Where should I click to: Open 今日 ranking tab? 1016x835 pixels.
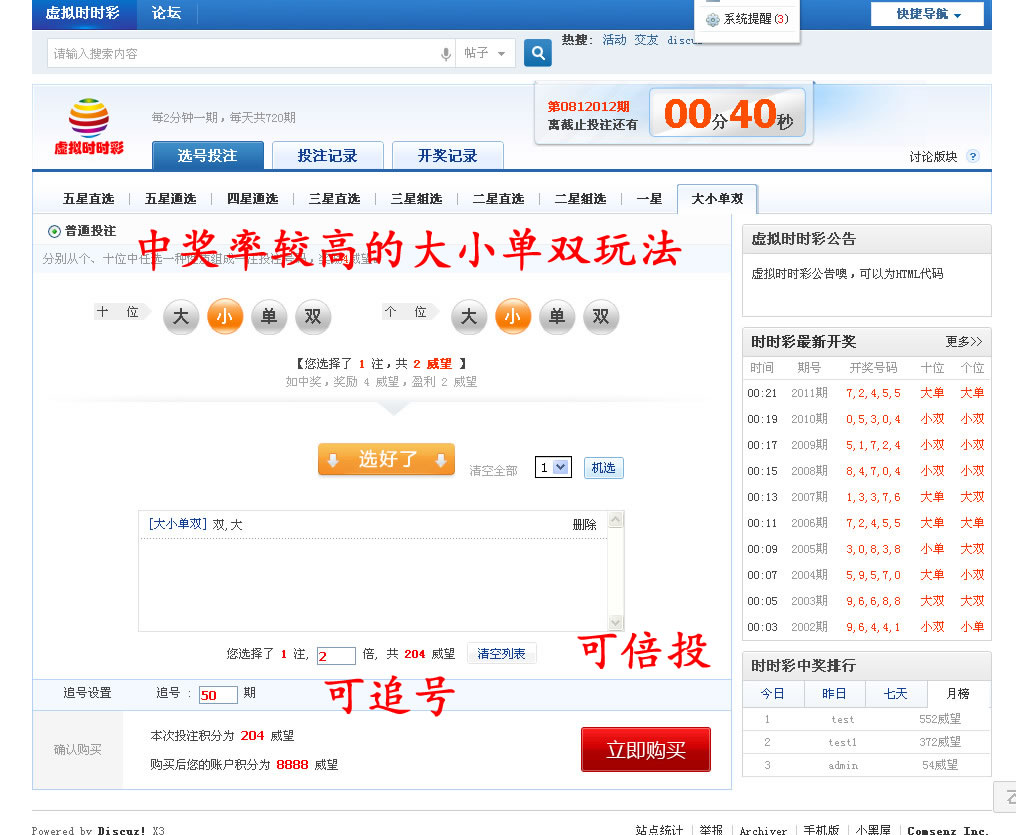coord(772,694)
